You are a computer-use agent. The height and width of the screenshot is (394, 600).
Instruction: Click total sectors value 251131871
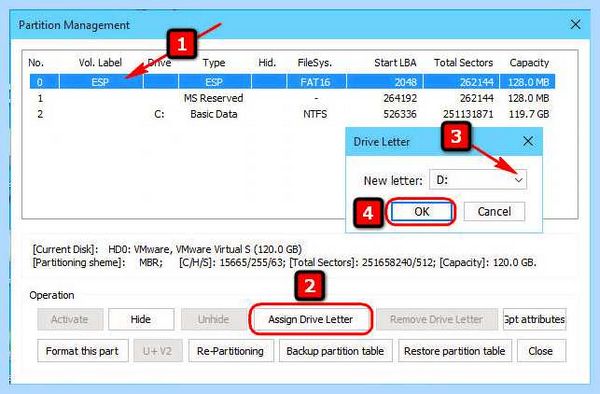click(x=468, y=114)
